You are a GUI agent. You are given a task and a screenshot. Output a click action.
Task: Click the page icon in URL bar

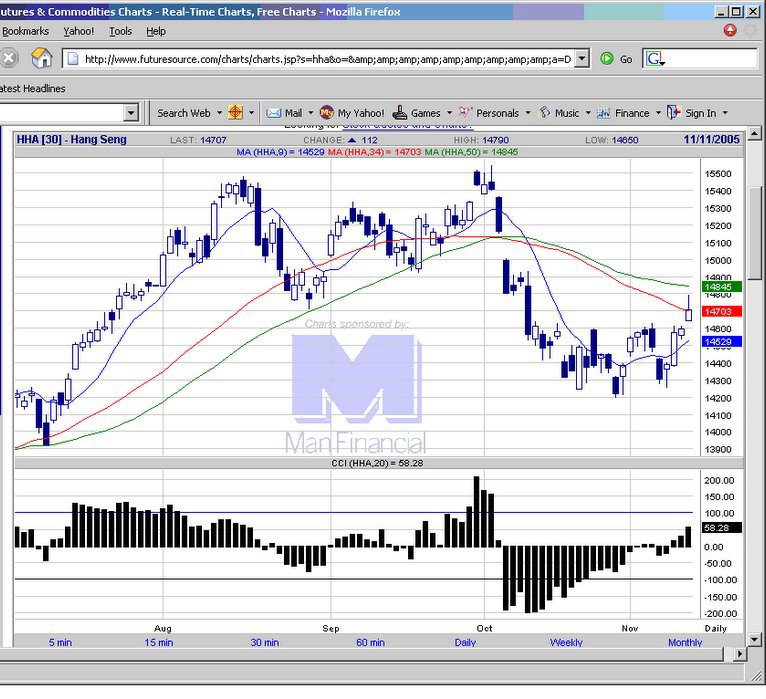[73, 59]
